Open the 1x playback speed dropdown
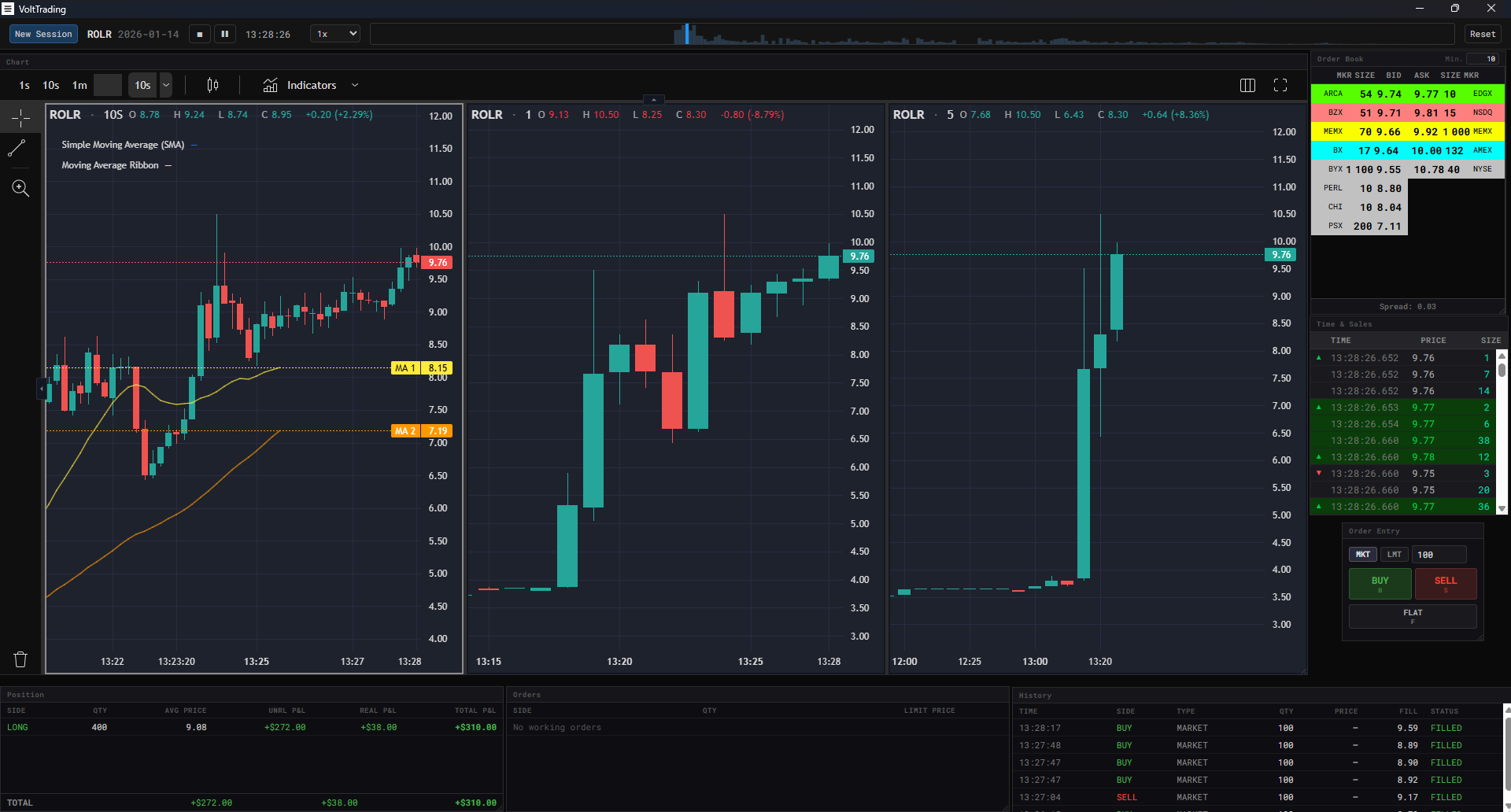 334,34
